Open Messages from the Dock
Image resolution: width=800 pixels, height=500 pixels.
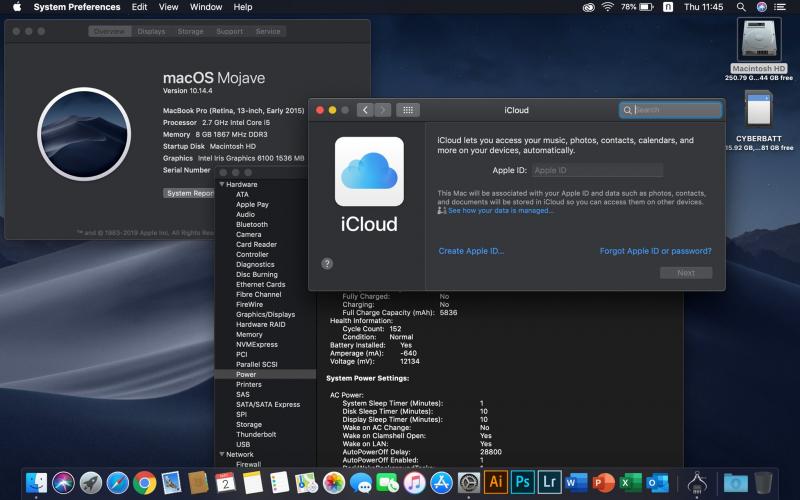click(361, 482)
